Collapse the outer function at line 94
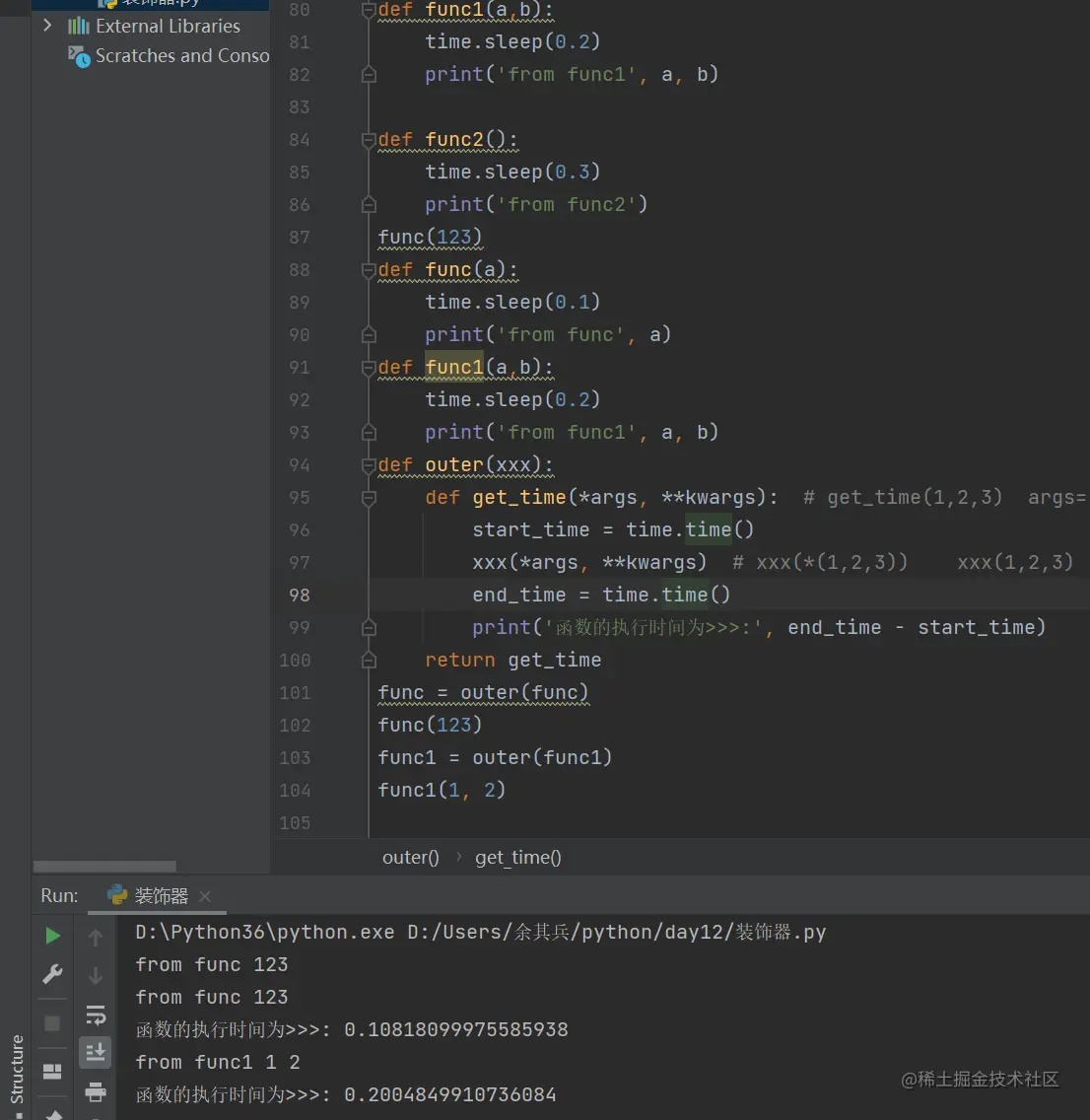Screen dimensions: 1090x1120 click(x=369, y=465)
